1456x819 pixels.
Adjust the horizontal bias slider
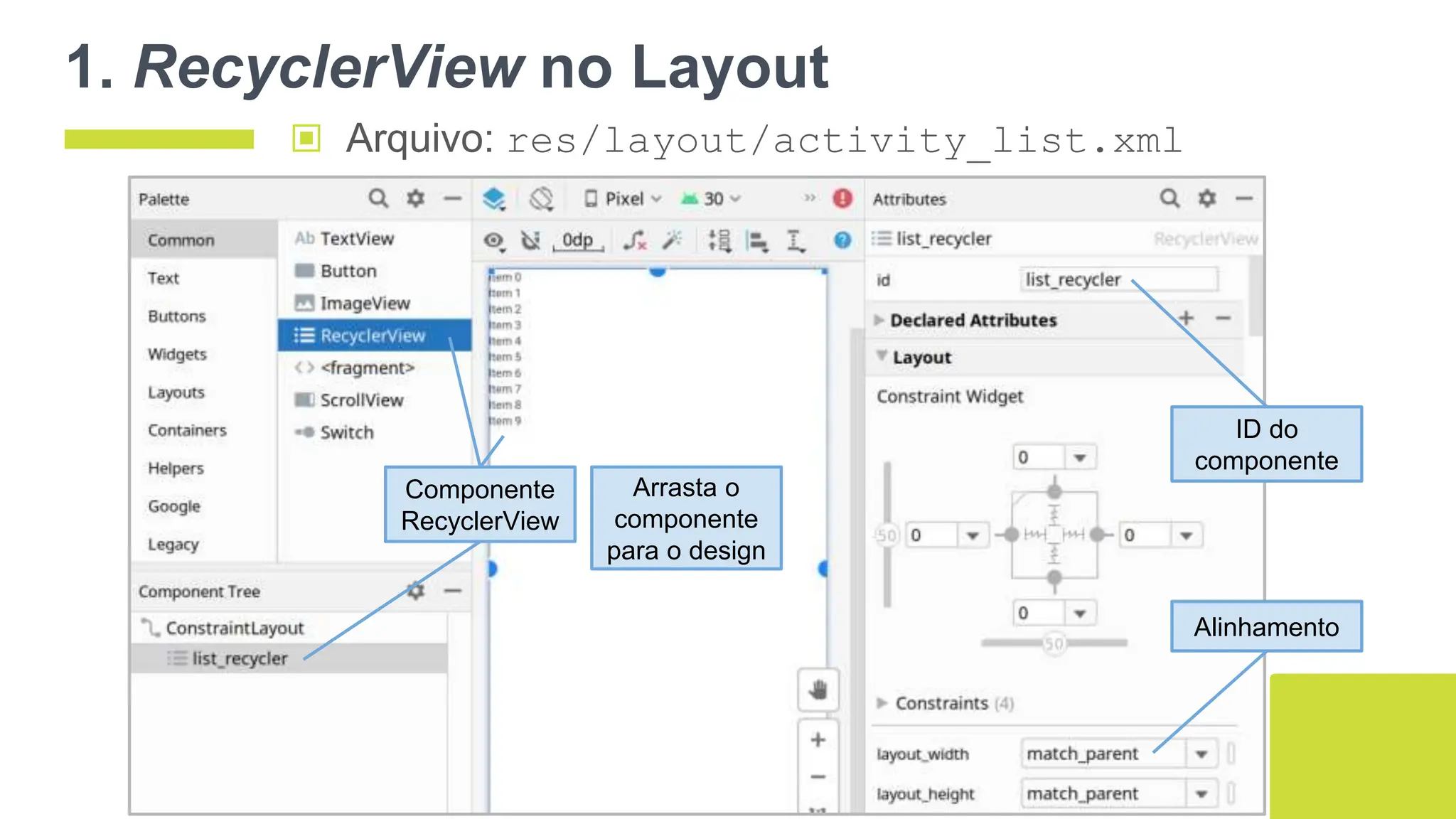[x=1054, y=643]
